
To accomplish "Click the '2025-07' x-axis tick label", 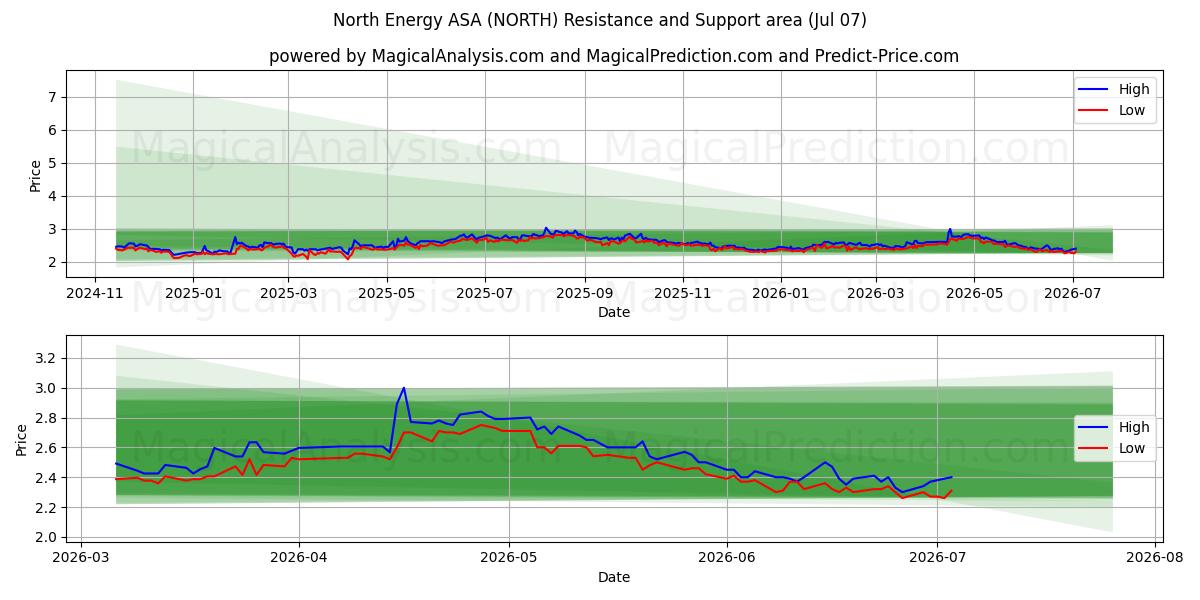I will [x=485, y=294].
